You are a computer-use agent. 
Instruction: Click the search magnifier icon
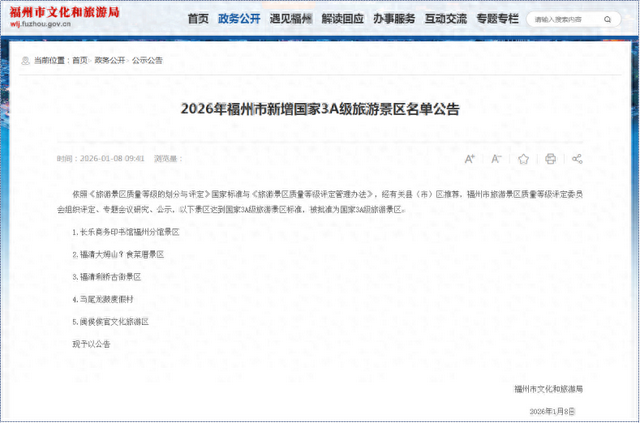[608, 19]
